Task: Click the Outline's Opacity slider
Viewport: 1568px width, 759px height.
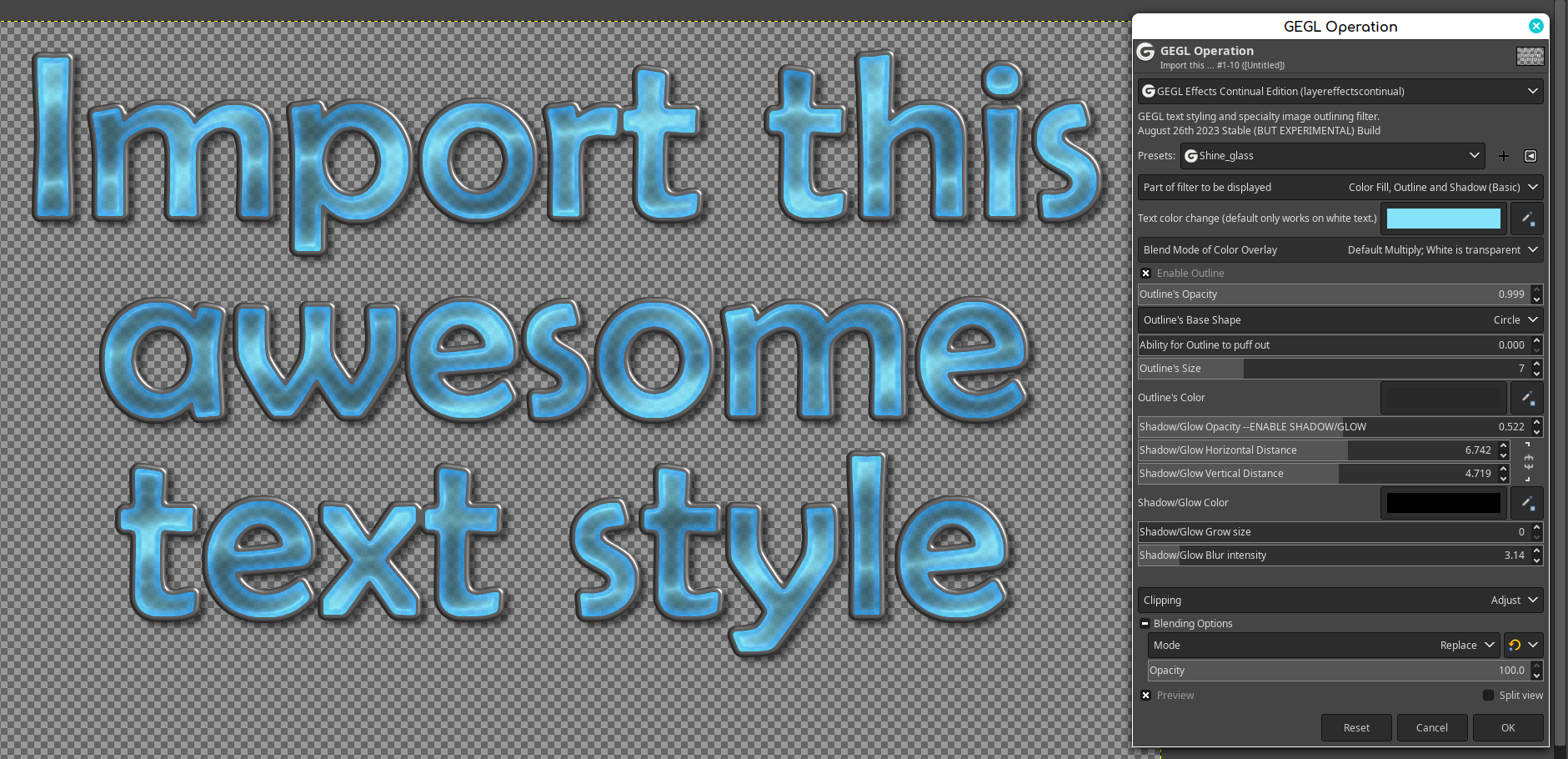Action: [x=1334, y=294]
